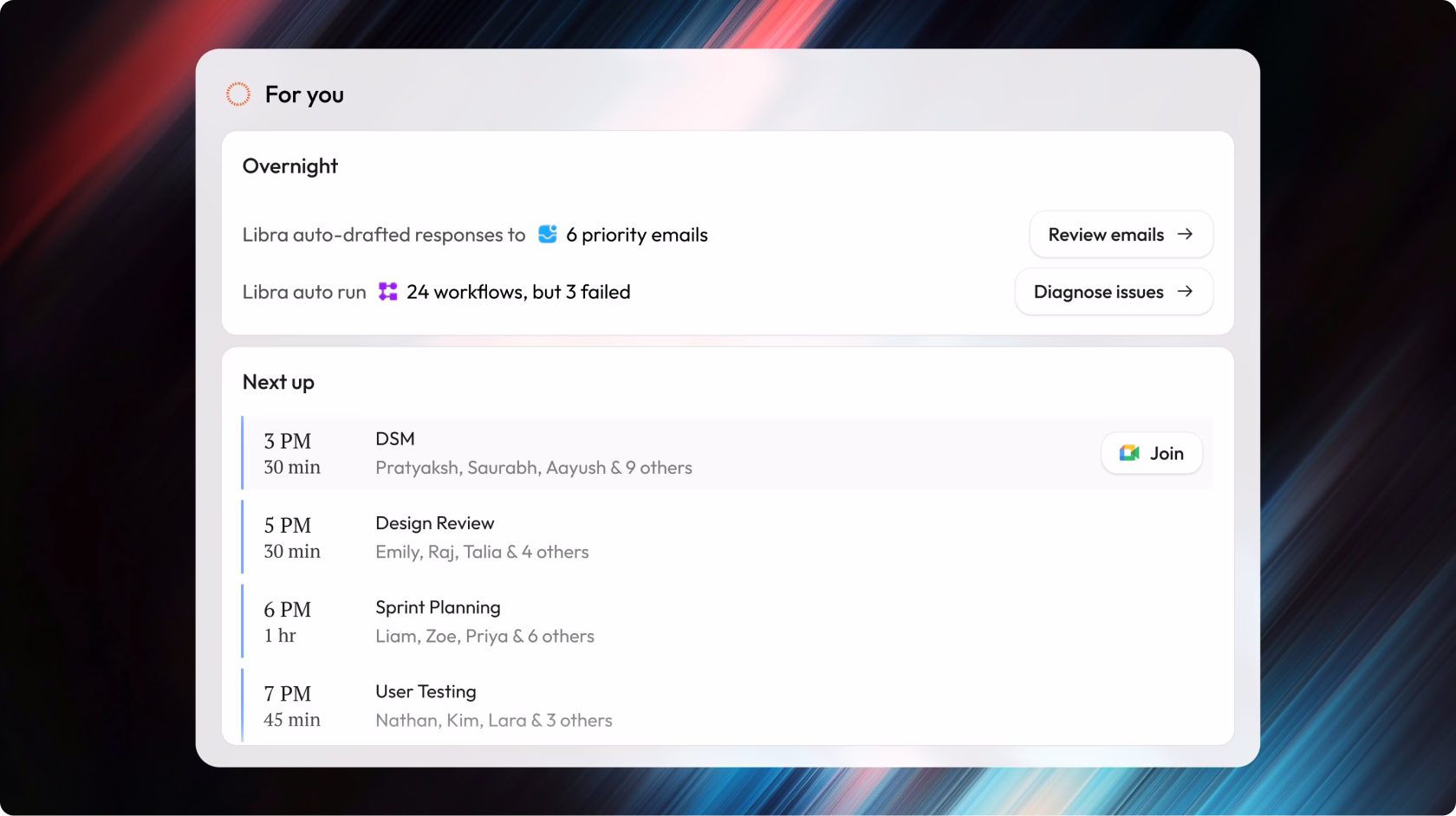
Task: Click the "30 min" duration under 3 PM
Action: [292, 467]
